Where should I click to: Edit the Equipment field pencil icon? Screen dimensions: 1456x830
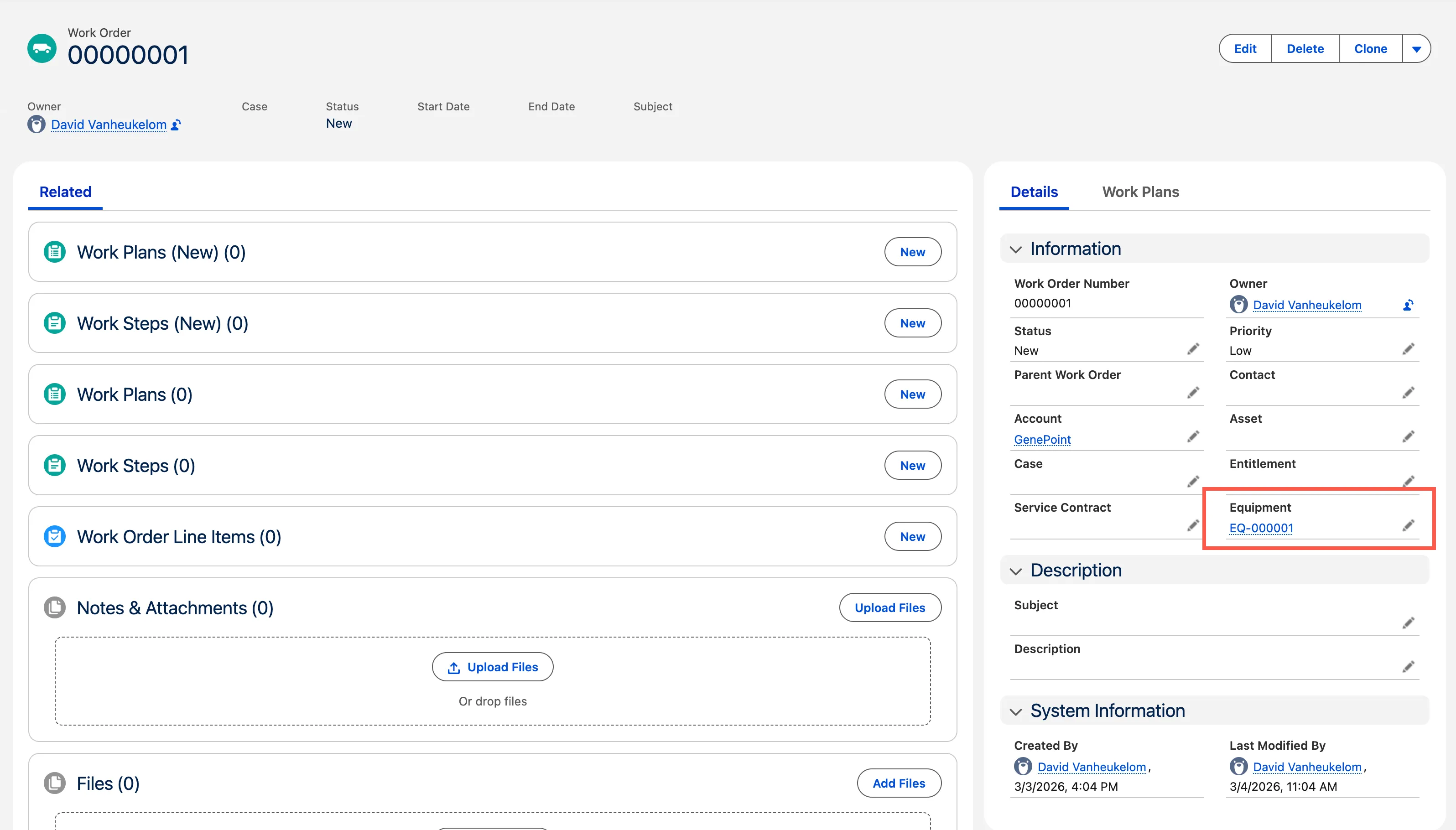coord(1408,525)
